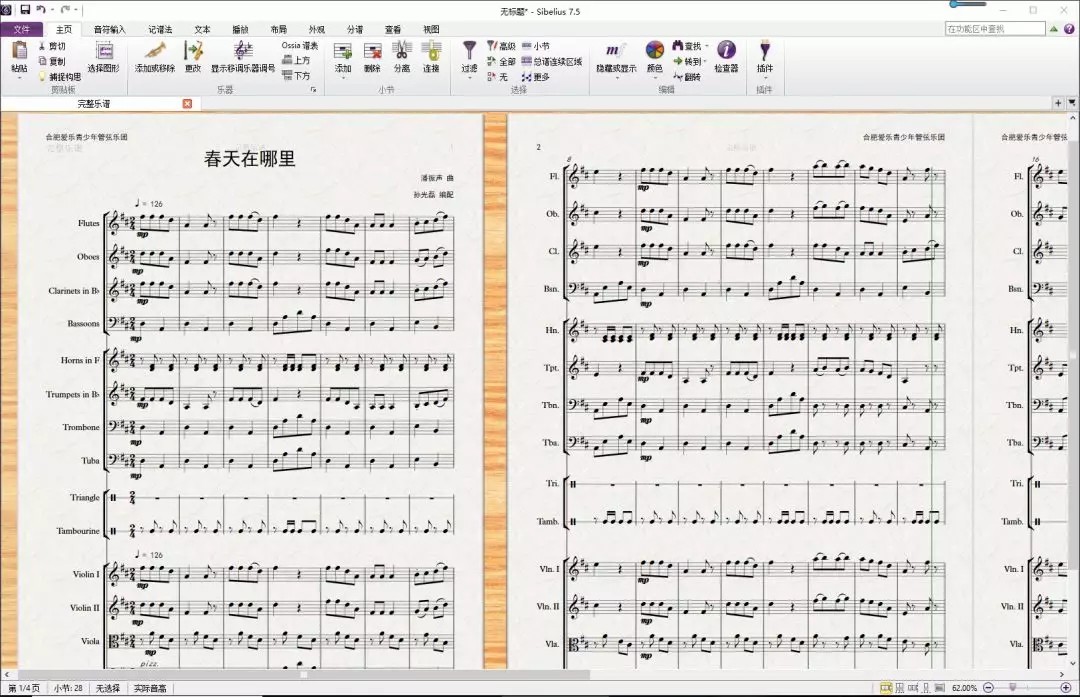This screenshot has width=1080, height=697.
Task: Click the horizontal scrollbar thumb
Action: point(303,674)
